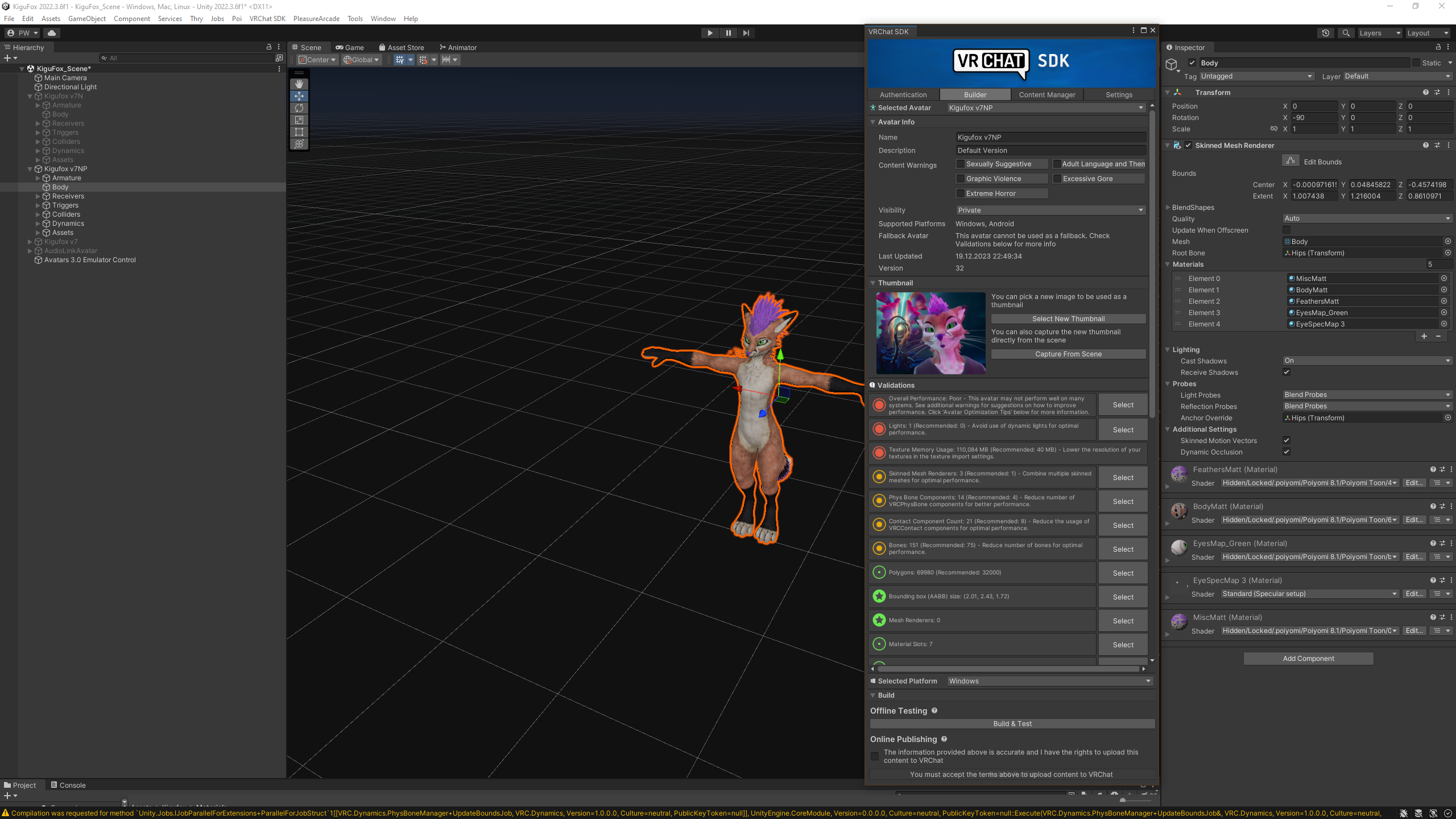Open the GameObject menu
The image size is (1456, 819).
87,19
